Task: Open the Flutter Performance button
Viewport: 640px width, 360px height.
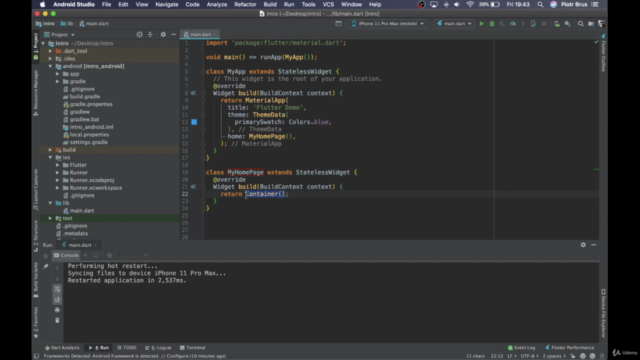Action: (x=569, y=348)
